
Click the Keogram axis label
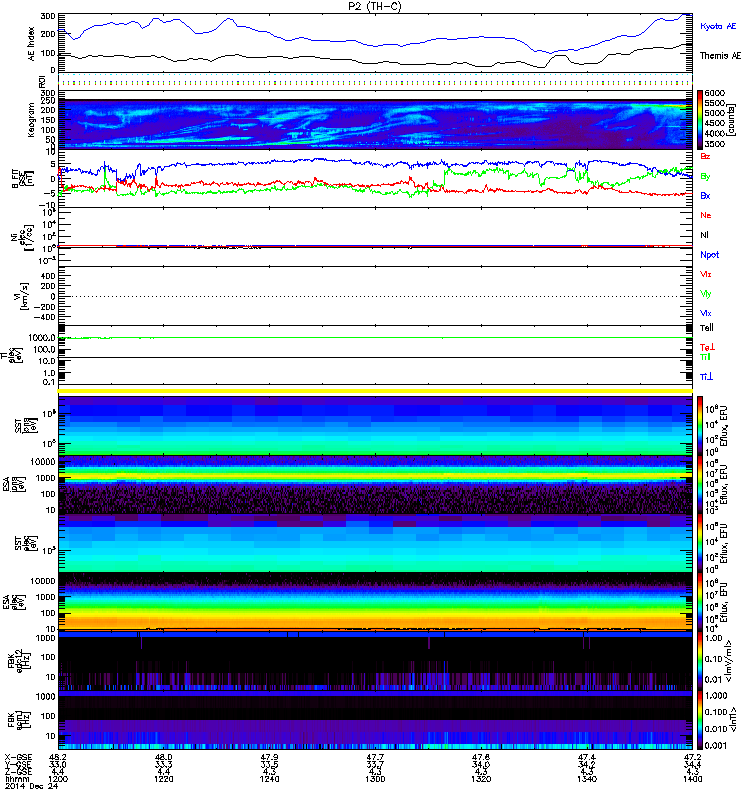click(32, 119)
